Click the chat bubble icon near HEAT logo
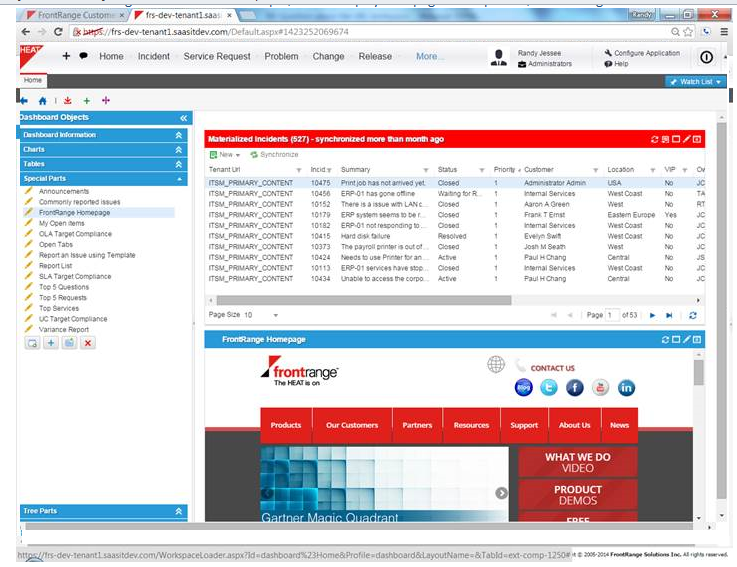 pyautogui.click(x=83, y=57)
